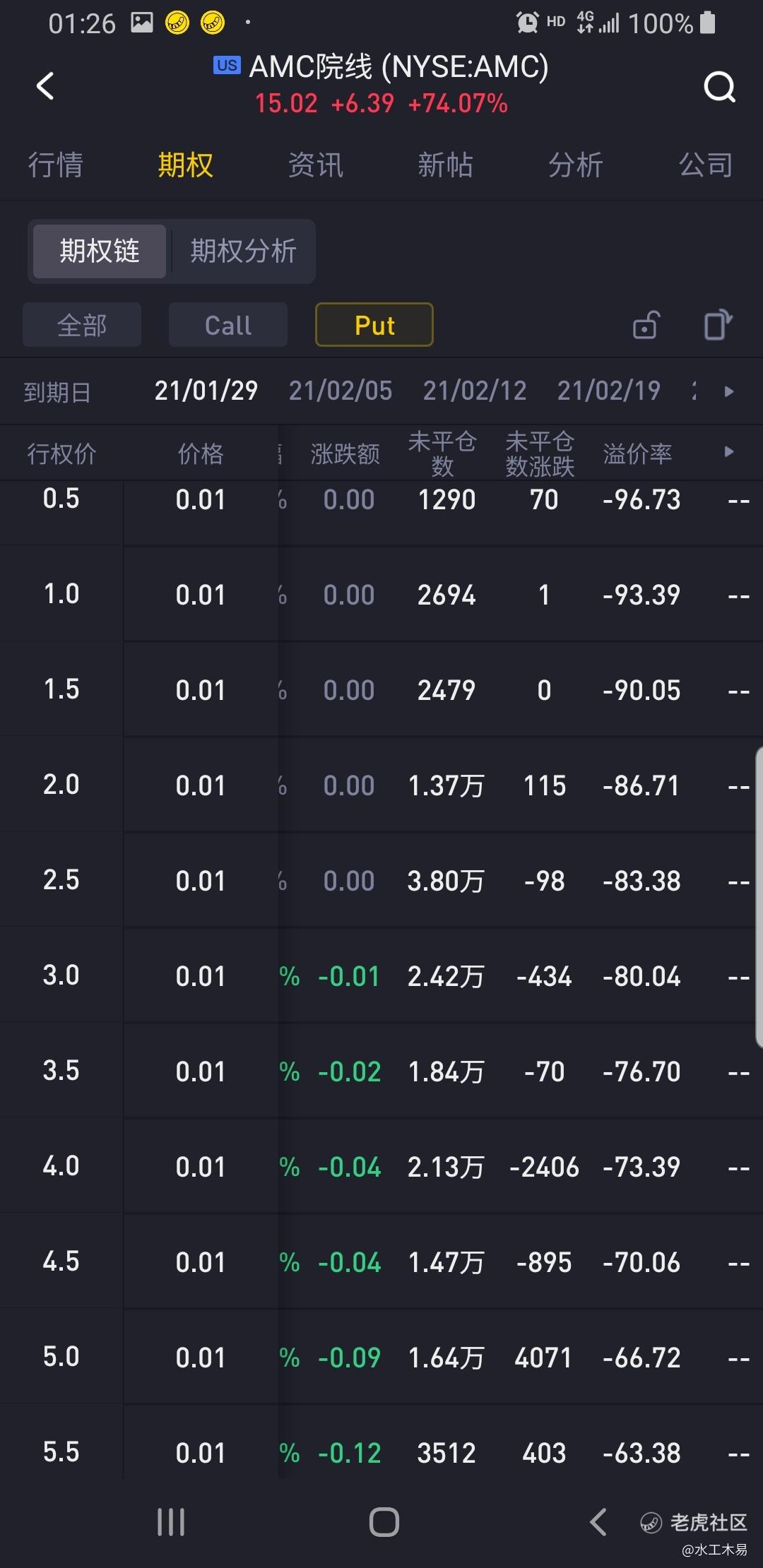The image size is (763, 1568).
Task: Open the search magnifier icon
Action: tap(719, 87)
